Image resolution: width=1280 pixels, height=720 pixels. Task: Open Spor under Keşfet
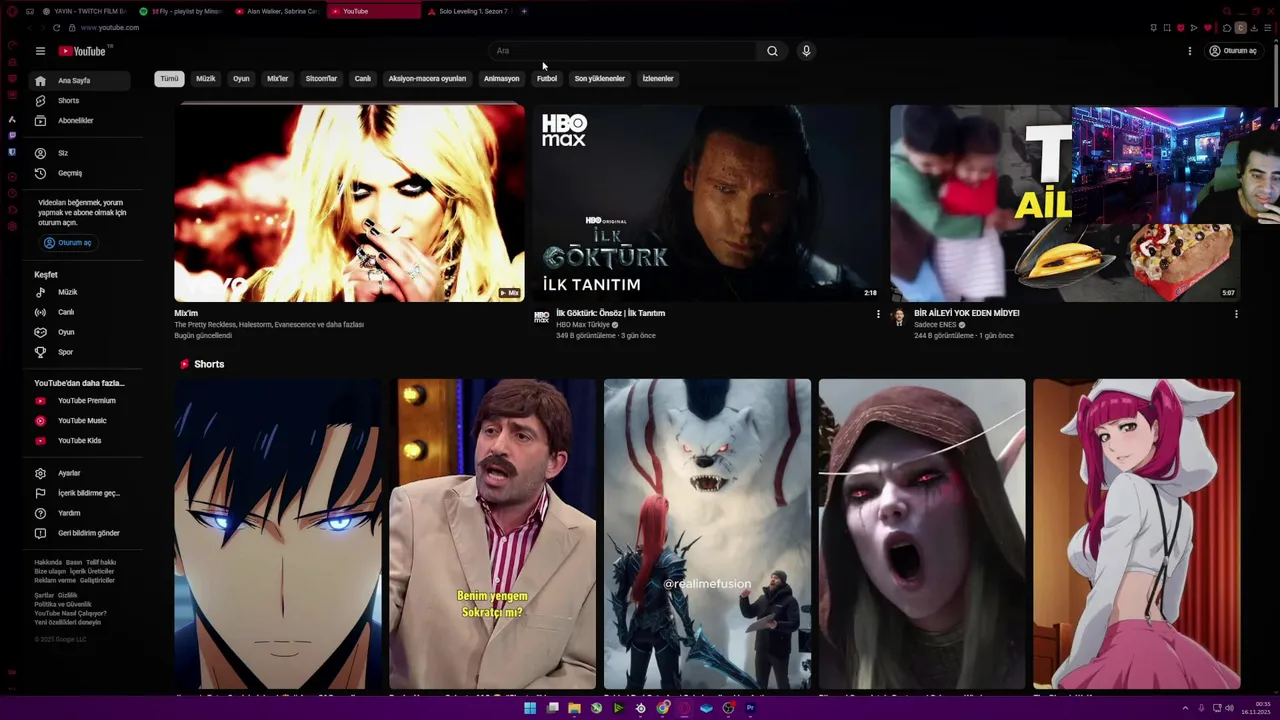click(x=81, y=352)
